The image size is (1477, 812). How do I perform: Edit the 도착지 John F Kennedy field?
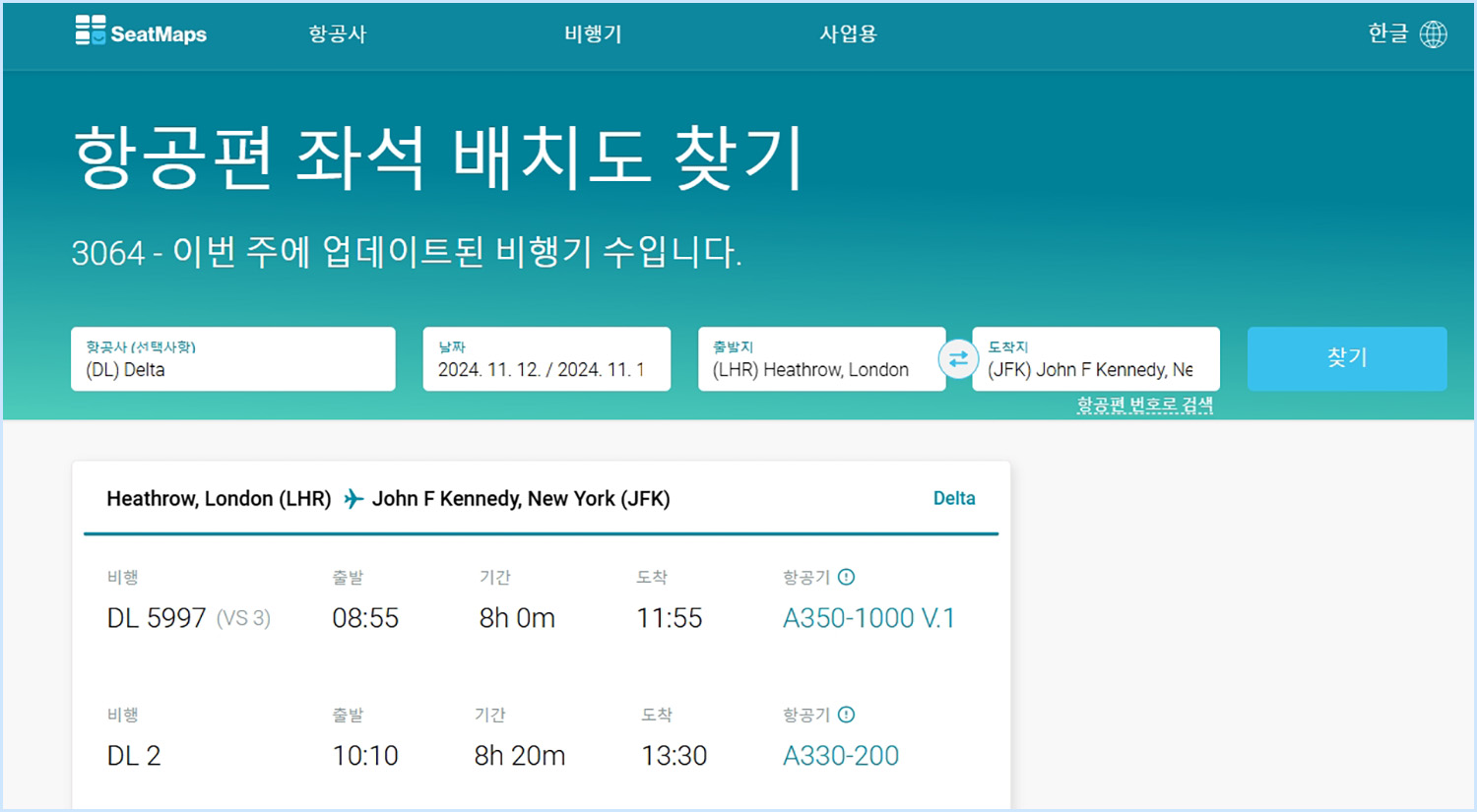click(1096, 359)
